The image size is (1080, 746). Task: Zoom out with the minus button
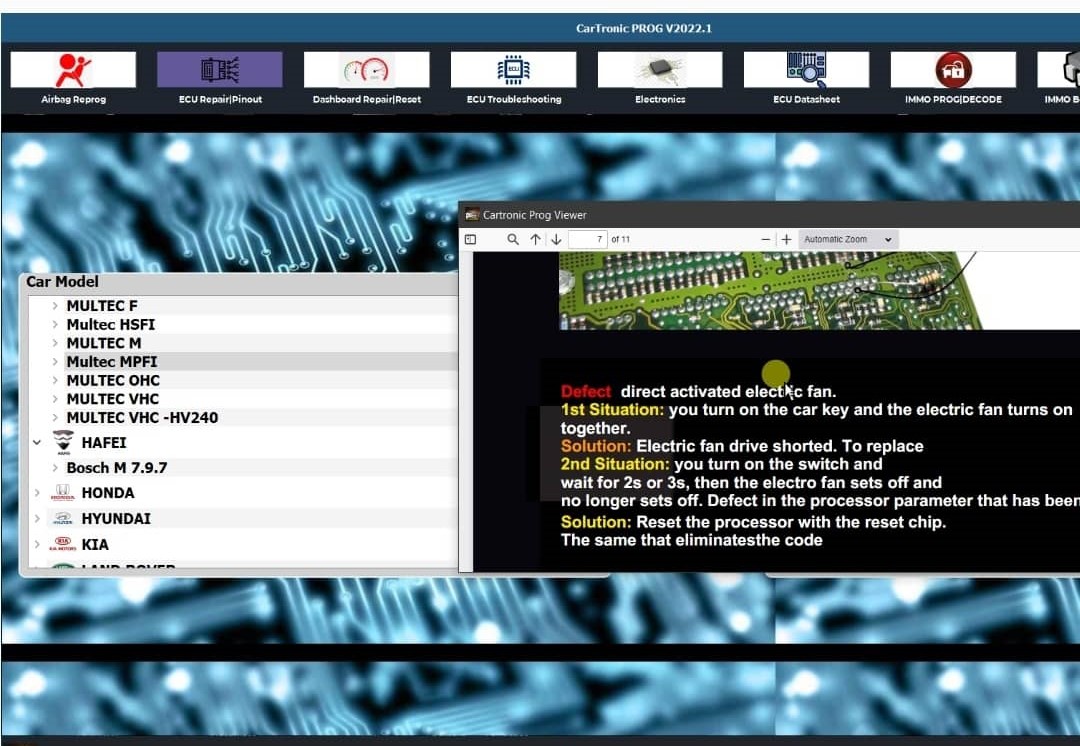pos(766,240)
